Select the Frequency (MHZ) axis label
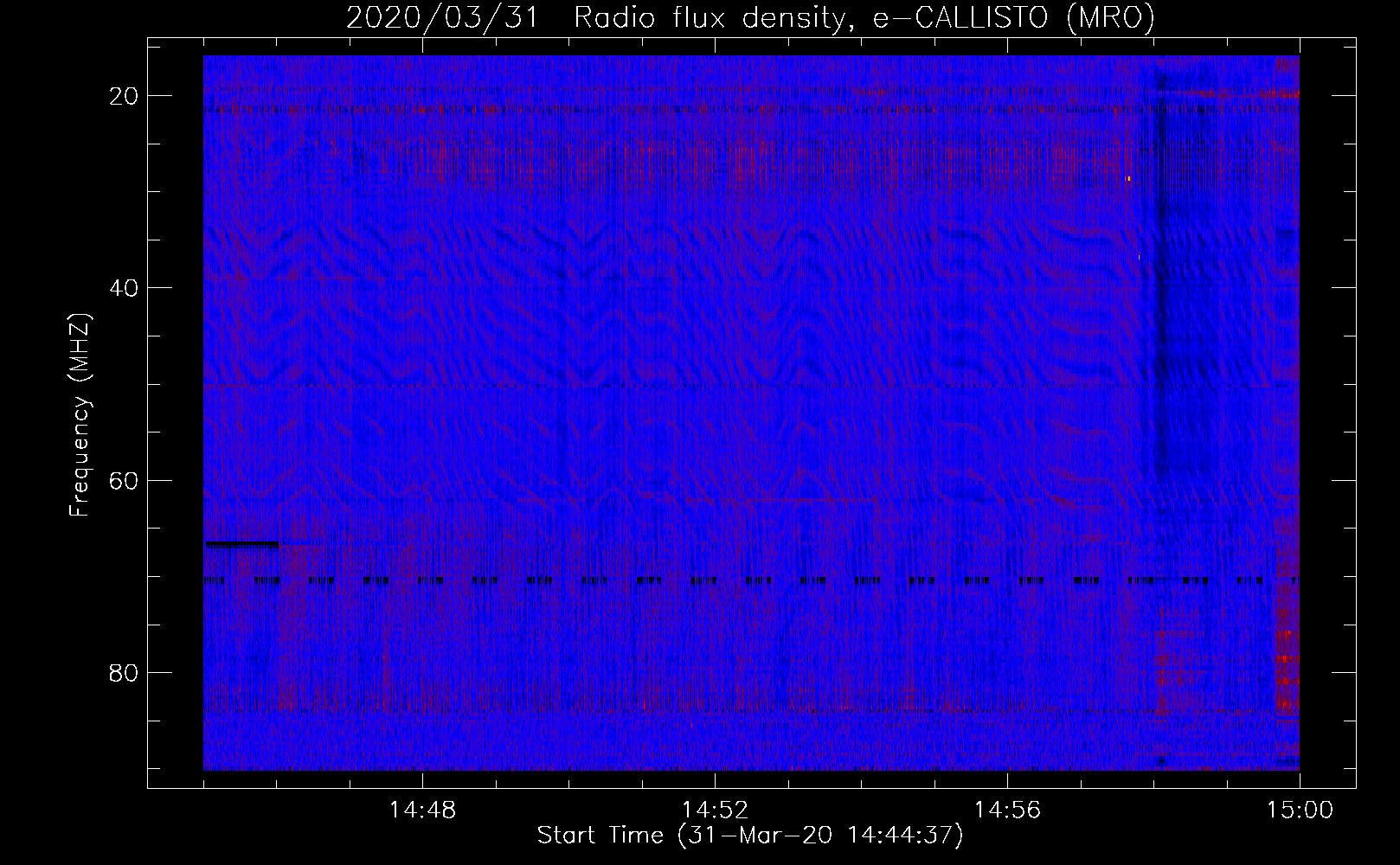Viewport: 1400px width, 865px height. coord(80,415)
